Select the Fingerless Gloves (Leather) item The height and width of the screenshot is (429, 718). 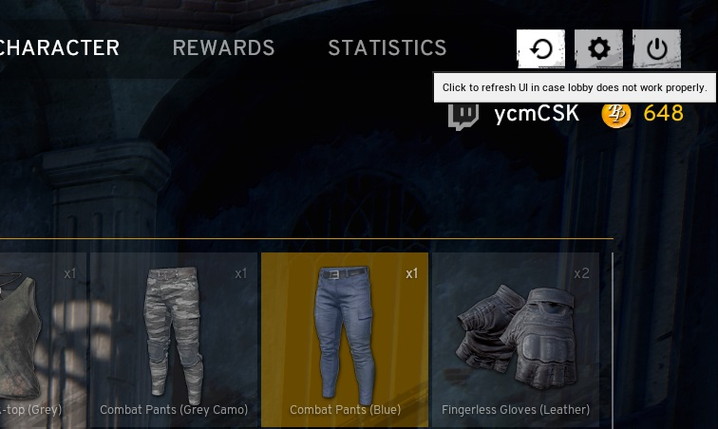tap(516, 339)
